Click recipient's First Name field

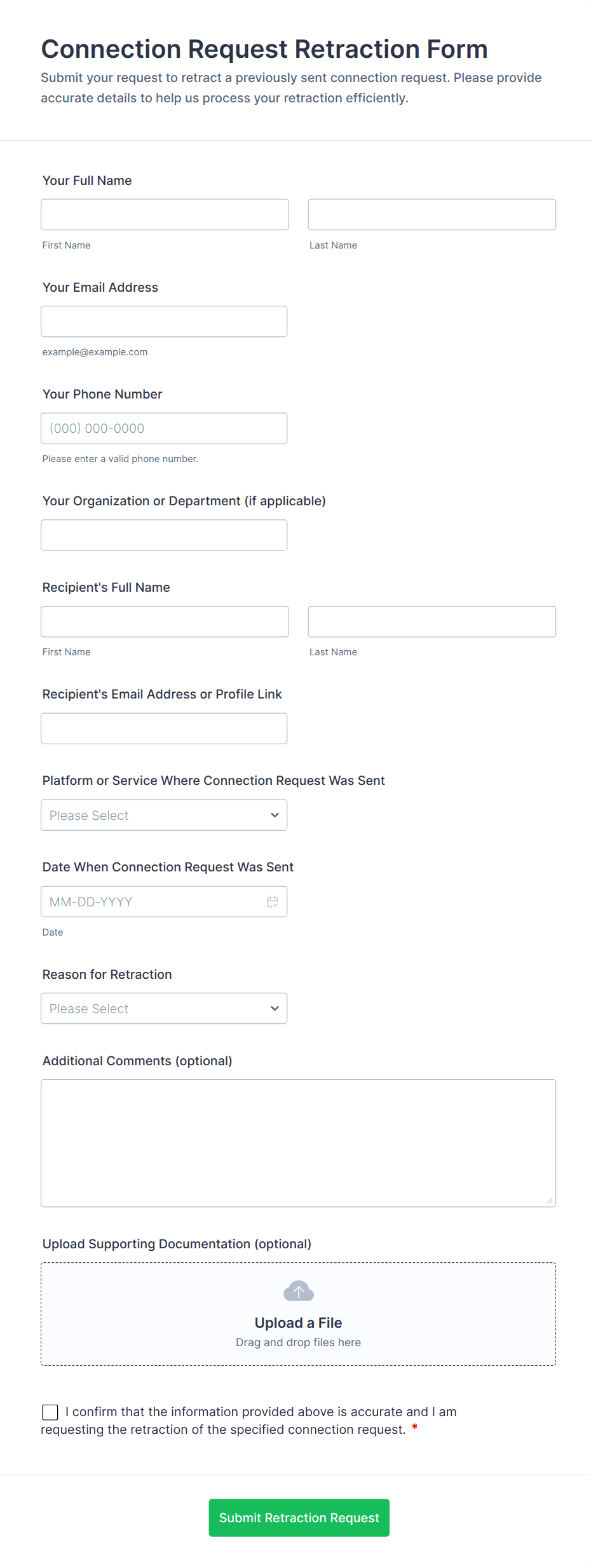165,621
